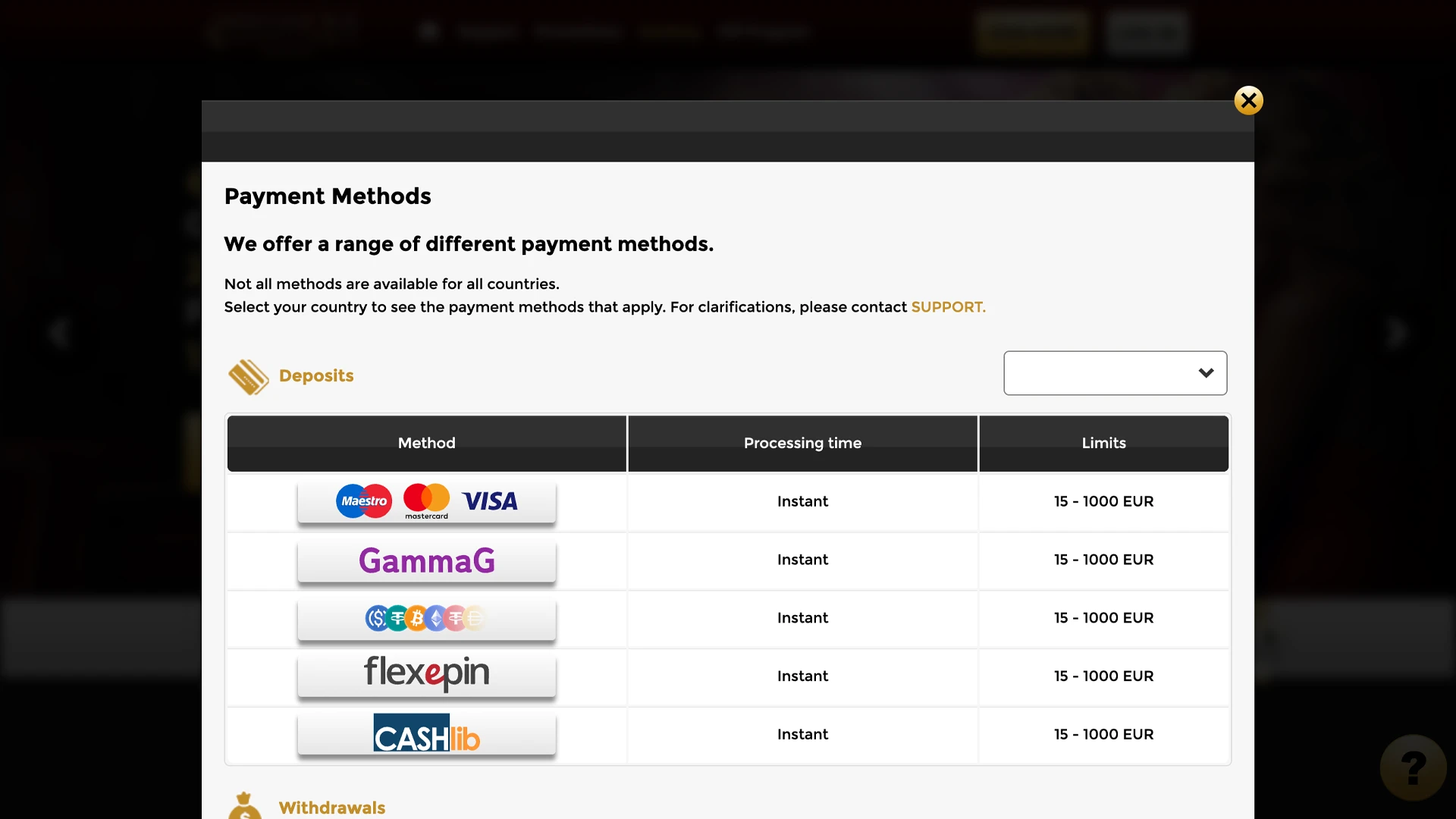Open the country selection dropdown
Image resolution: width=1456 pixels, height=819 pixels.
pos(1115,373)
